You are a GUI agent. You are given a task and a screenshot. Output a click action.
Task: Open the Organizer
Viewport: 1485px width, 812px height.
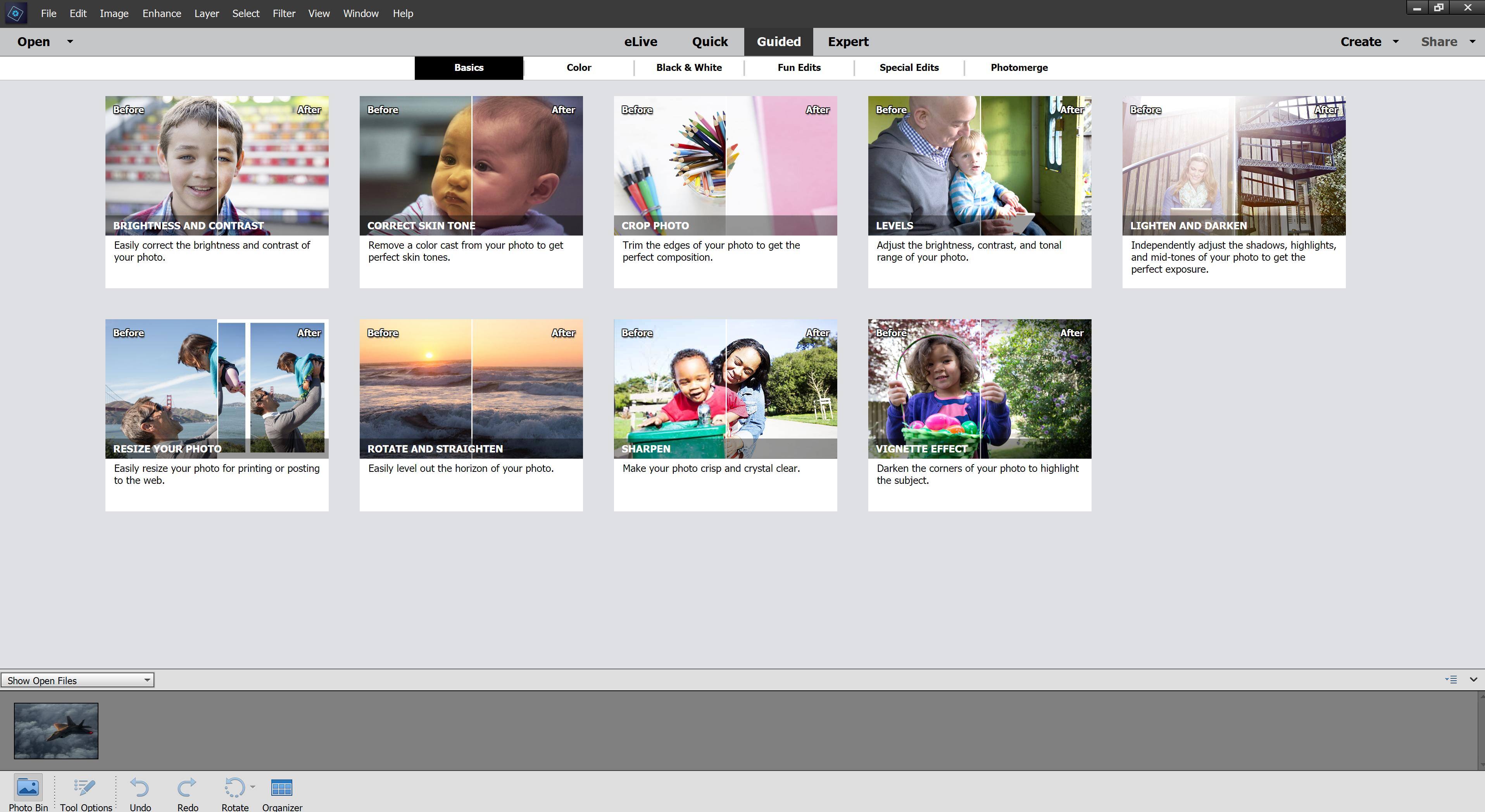click(281, 787)
